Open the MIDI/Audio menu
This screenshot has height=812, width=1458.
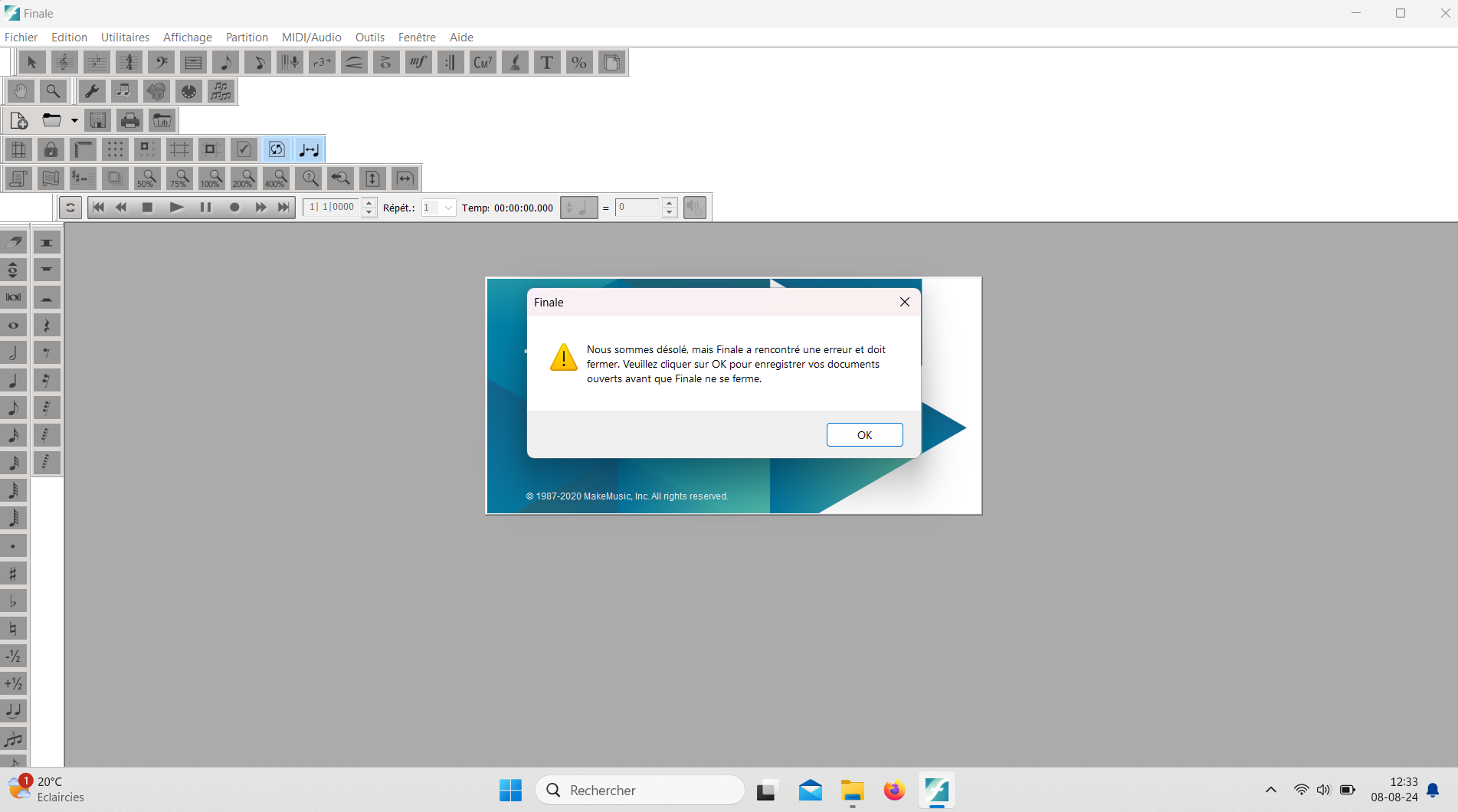click(x=311, y=37)
